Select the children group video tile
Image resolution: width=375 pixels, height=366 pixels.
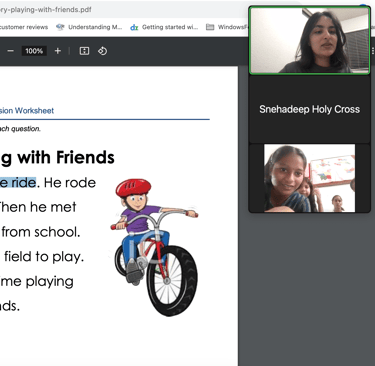(310, 178)
